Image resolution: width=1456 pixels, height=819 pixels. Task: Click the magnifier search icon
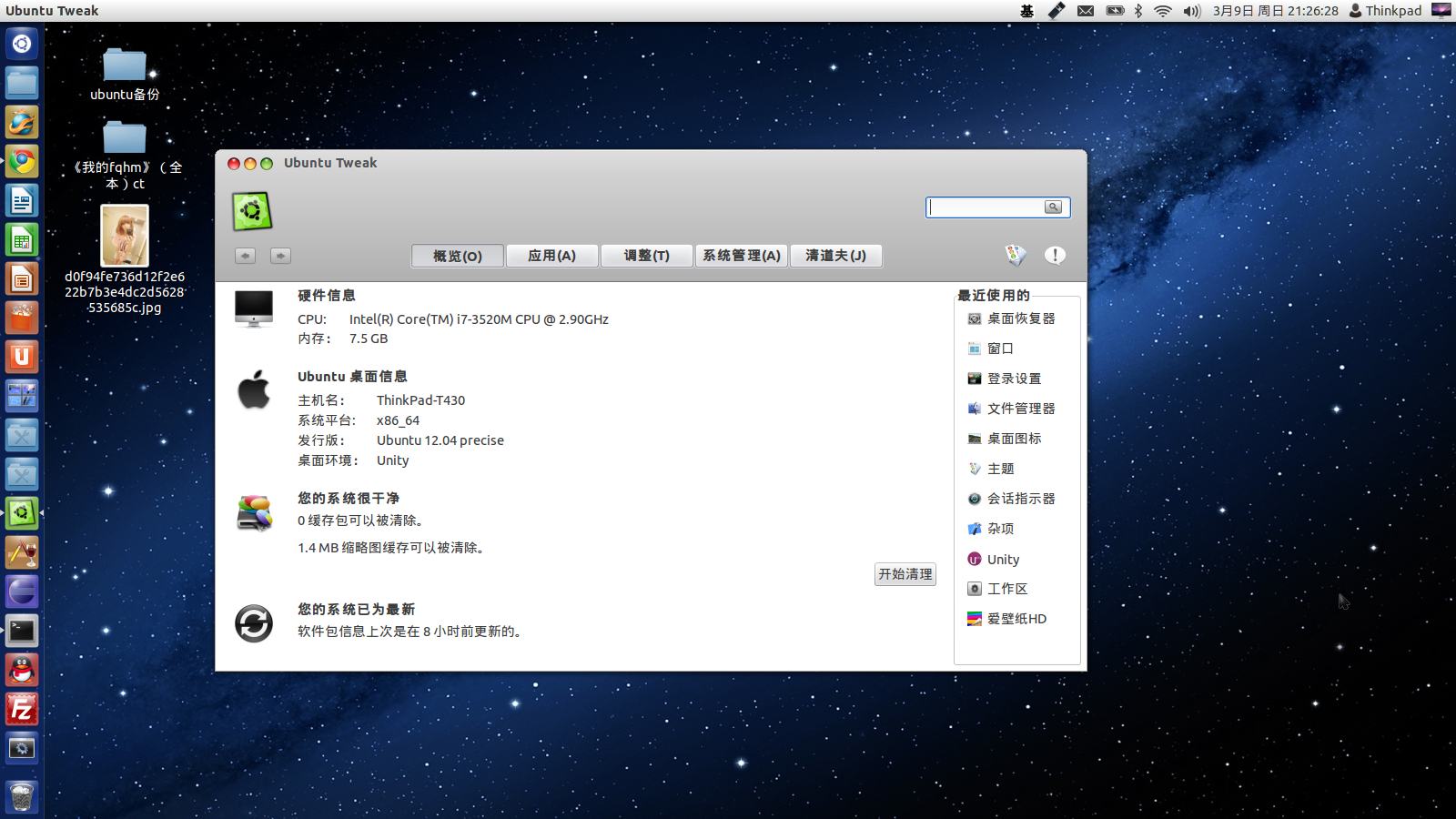tap(1053, 207)
